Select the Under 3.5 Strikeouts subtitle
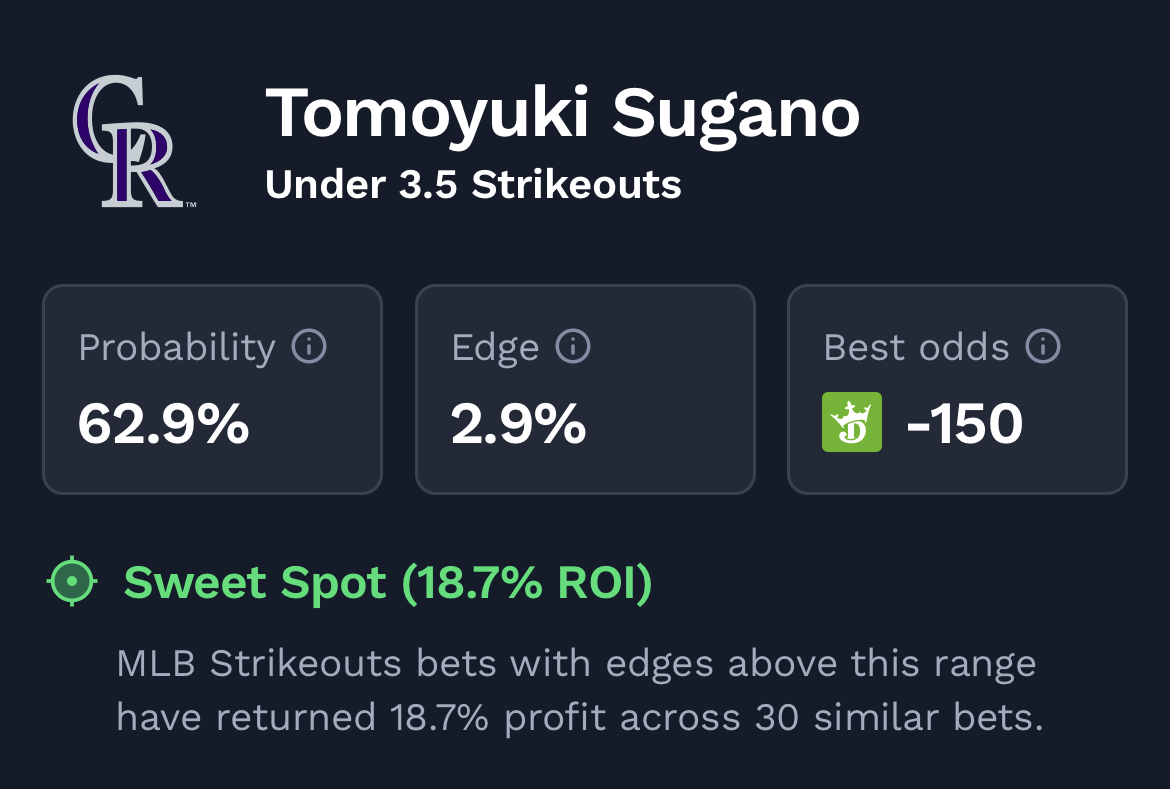 coord(473,185)
